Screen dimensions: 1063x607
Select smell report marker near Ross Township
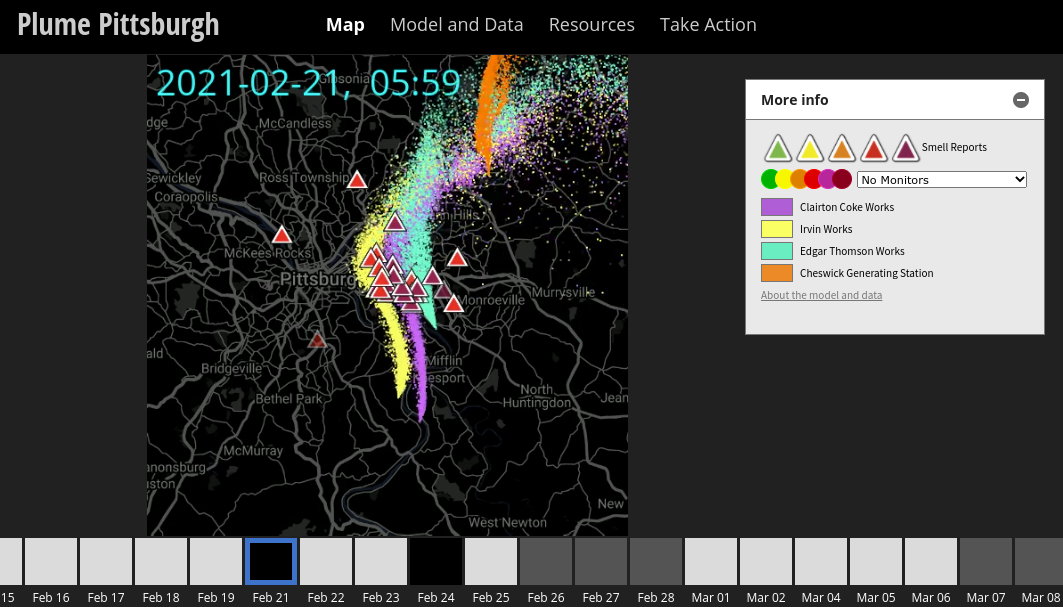(x=357, y=180)
